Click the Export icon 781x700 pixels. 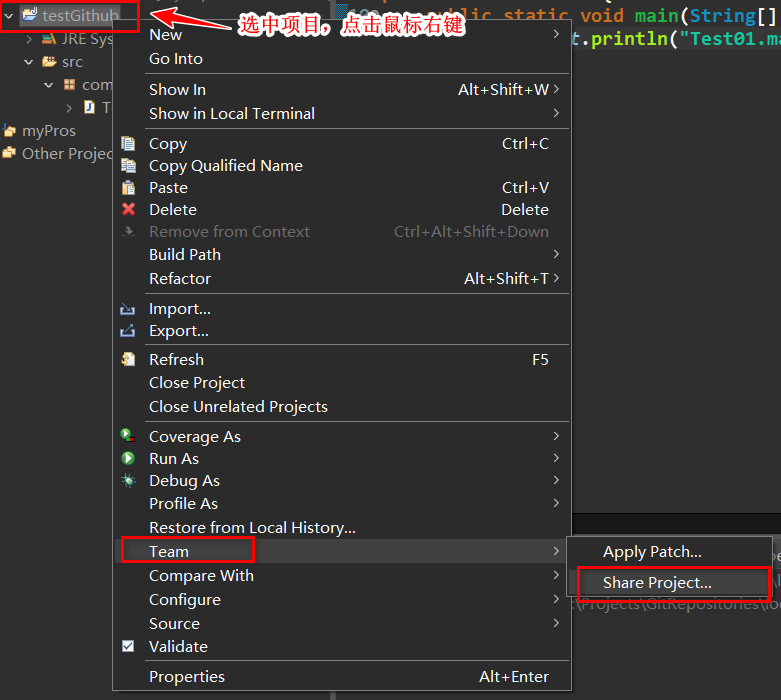pos(128,330)
